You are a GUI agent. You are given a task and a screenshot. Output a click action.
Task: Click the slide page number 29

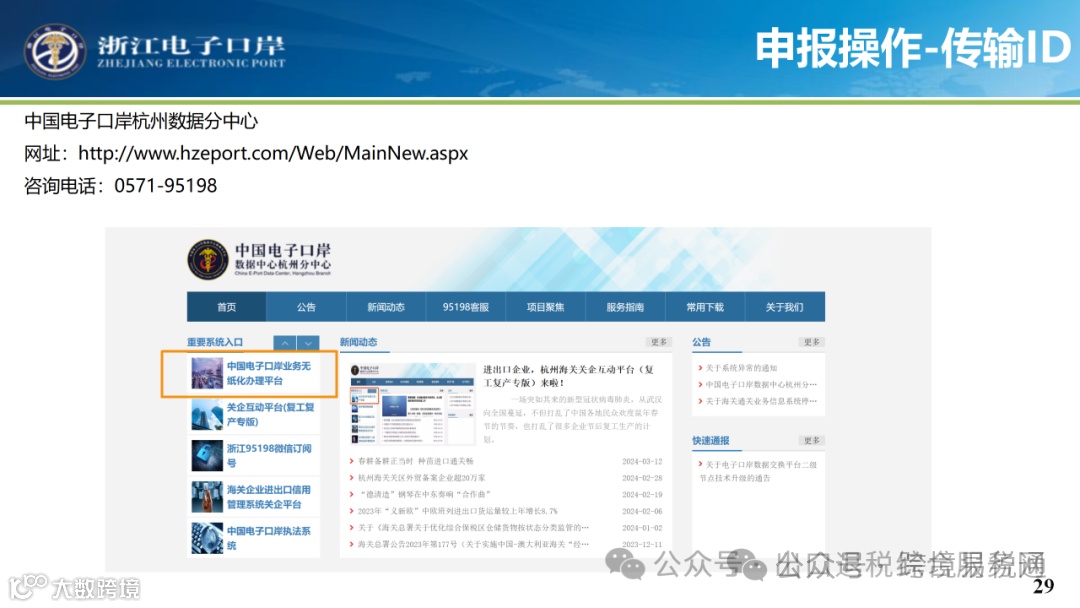point(1043,586)
